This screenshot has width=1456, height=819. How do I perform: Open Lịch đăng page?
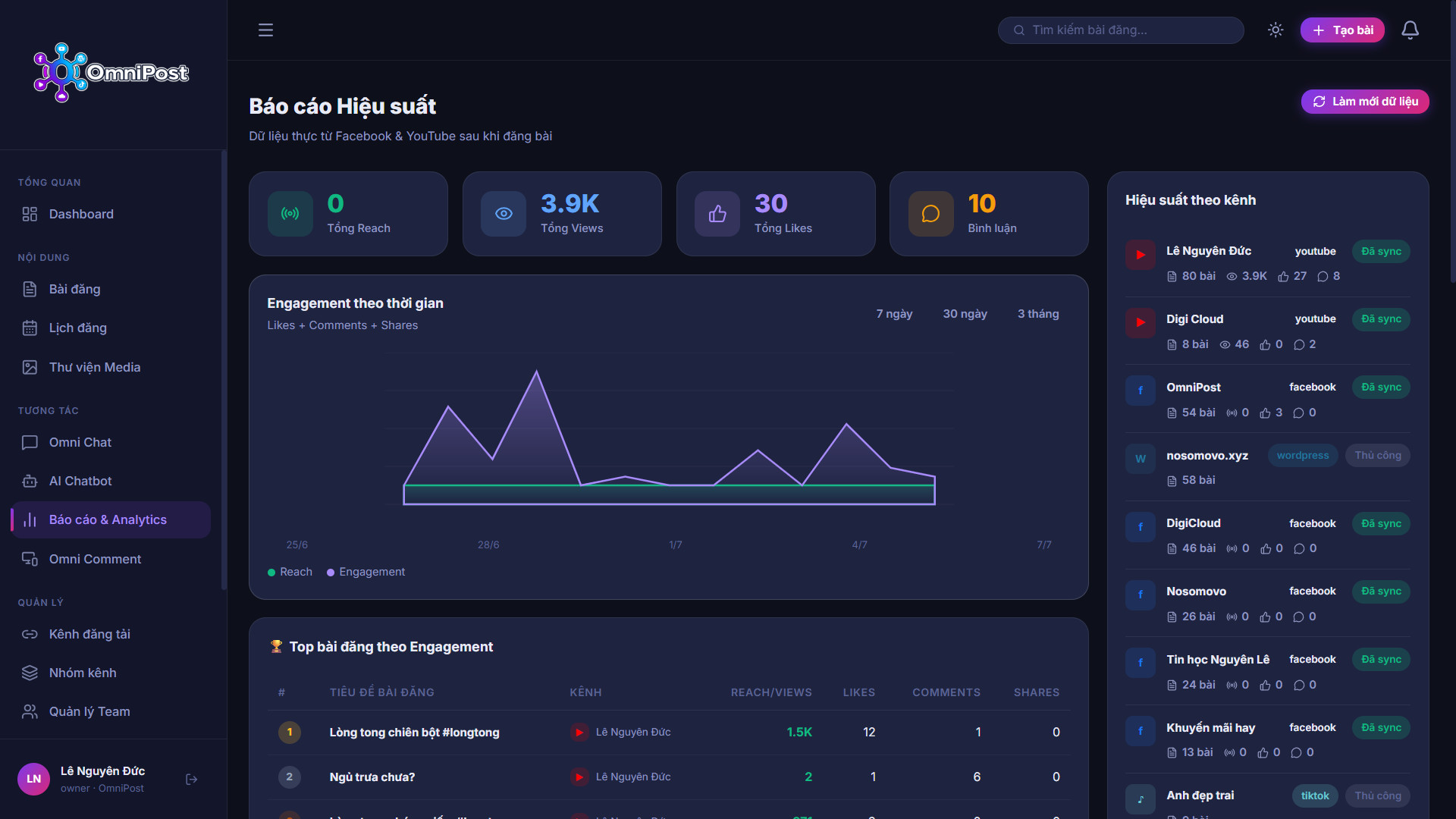(111, 328)
